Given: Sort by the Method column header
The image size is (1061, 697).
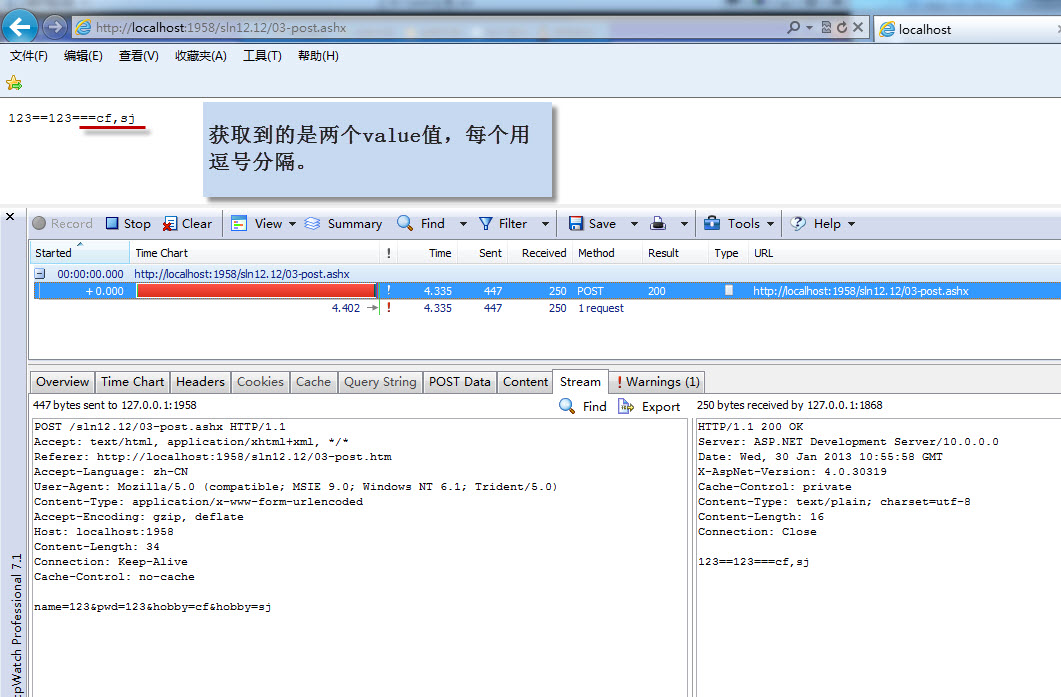Looking at the screenshot, I should click(608, 252).
